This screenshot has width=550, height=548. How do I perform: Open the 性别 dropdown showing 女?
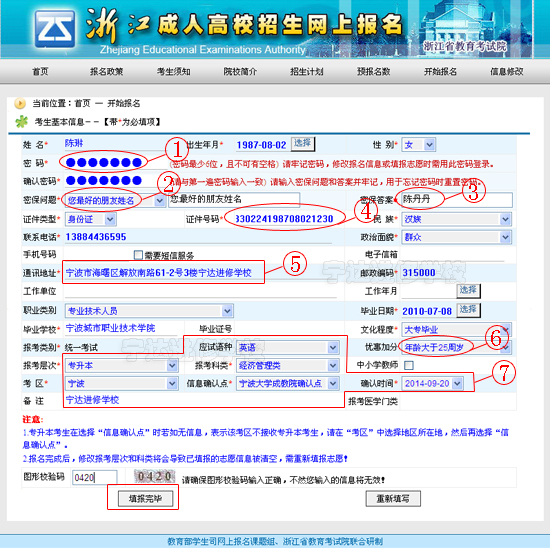coord(418,145)
